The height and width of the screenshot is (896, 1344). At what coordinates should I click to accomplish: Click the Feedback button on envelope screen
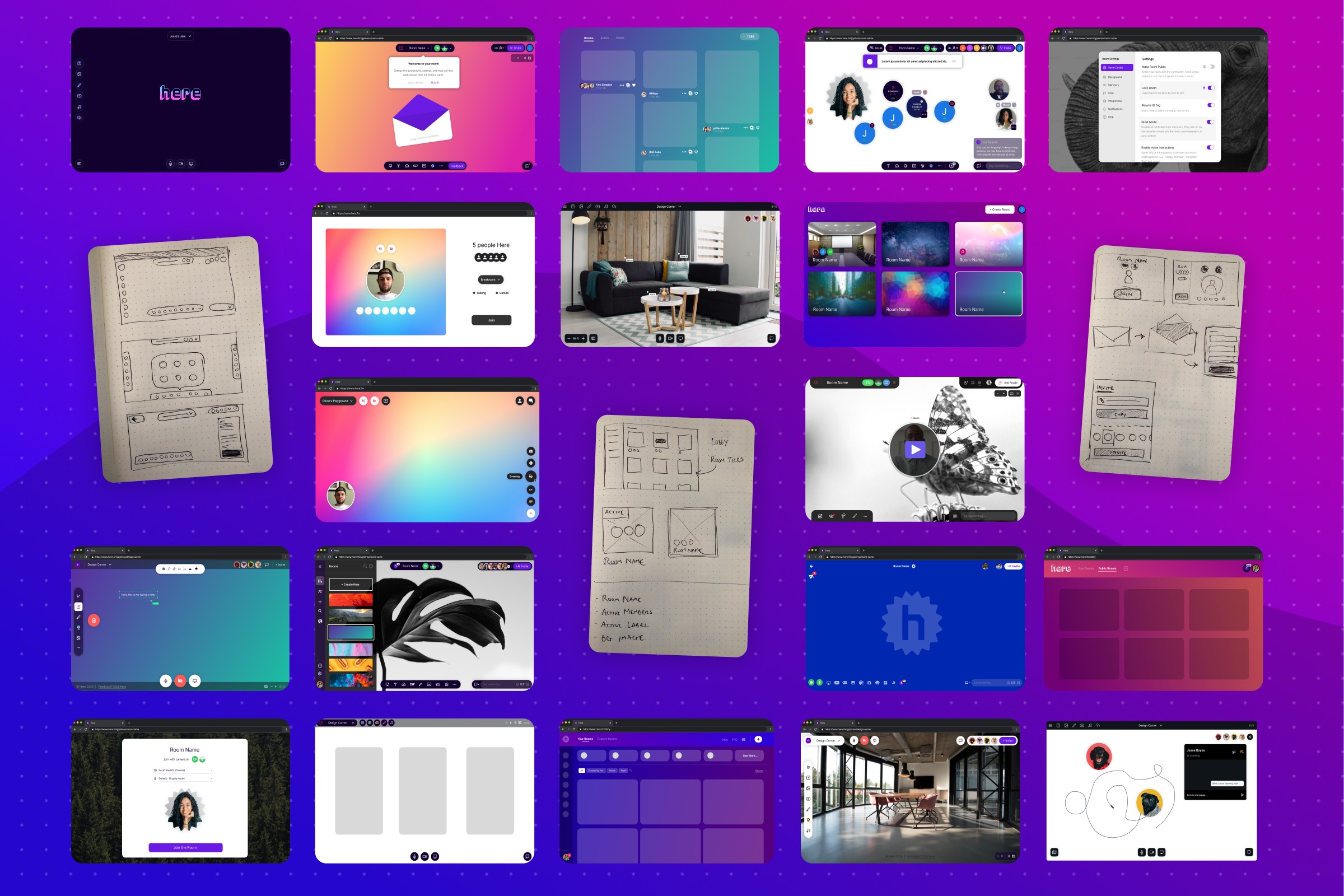(456, 166)
